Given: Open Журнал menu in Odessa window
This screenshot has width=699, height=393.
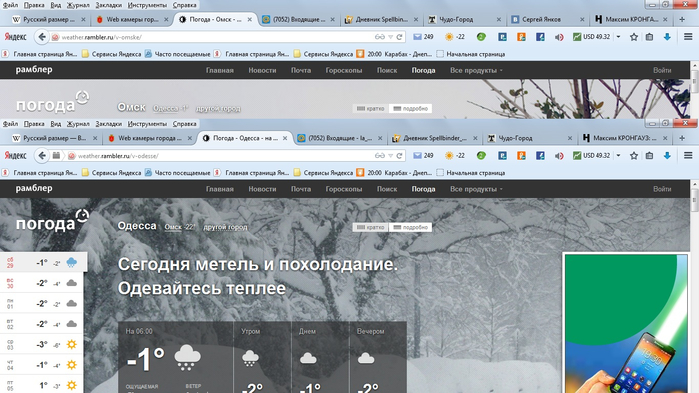Looking at the screenshot, I should (x=78, y=124).
